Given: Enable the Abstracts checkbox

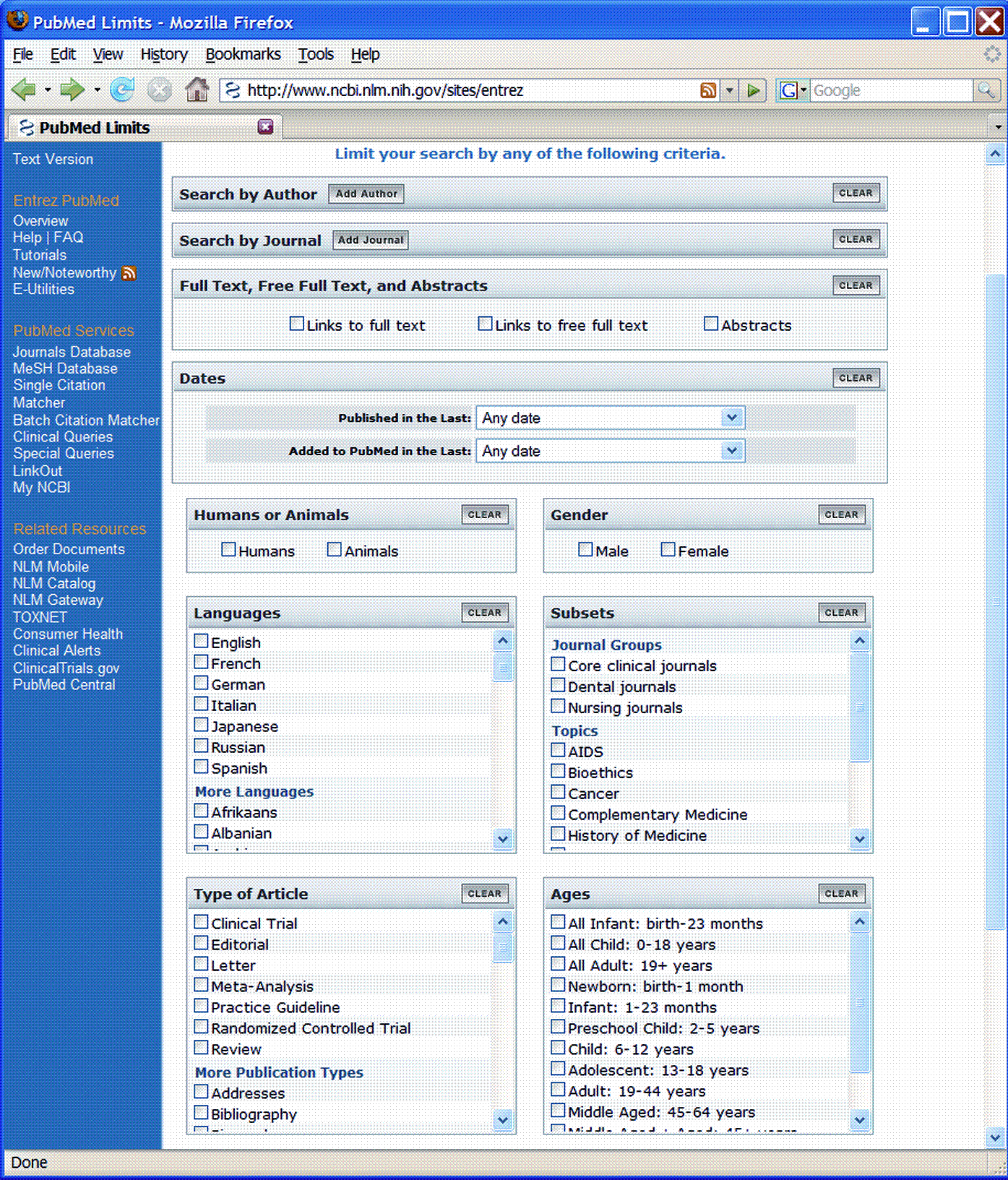Looking at the screenshot, I should pos(711,324).
